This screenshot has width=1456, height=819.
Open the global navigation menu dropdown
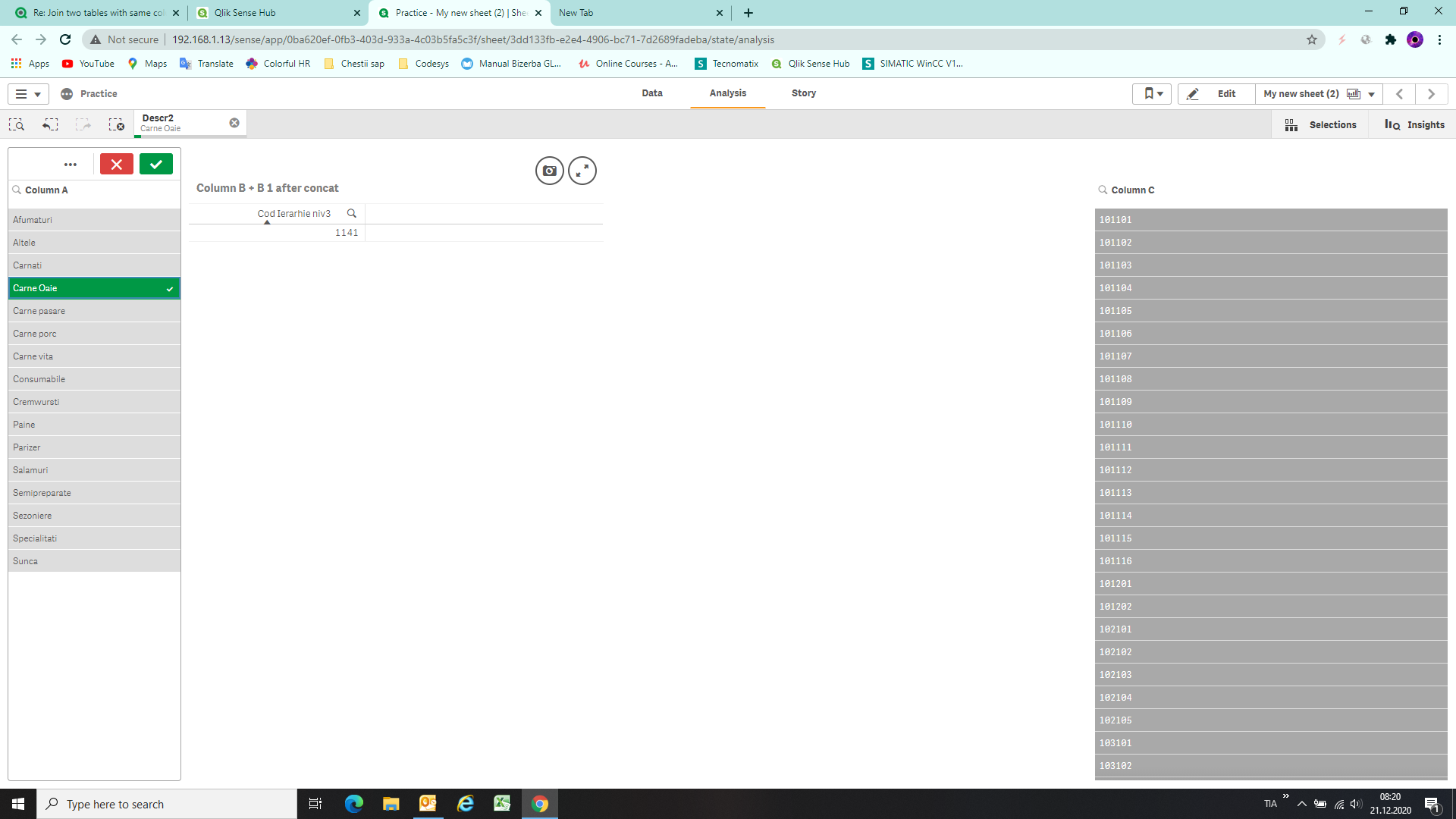coord(28,94)
